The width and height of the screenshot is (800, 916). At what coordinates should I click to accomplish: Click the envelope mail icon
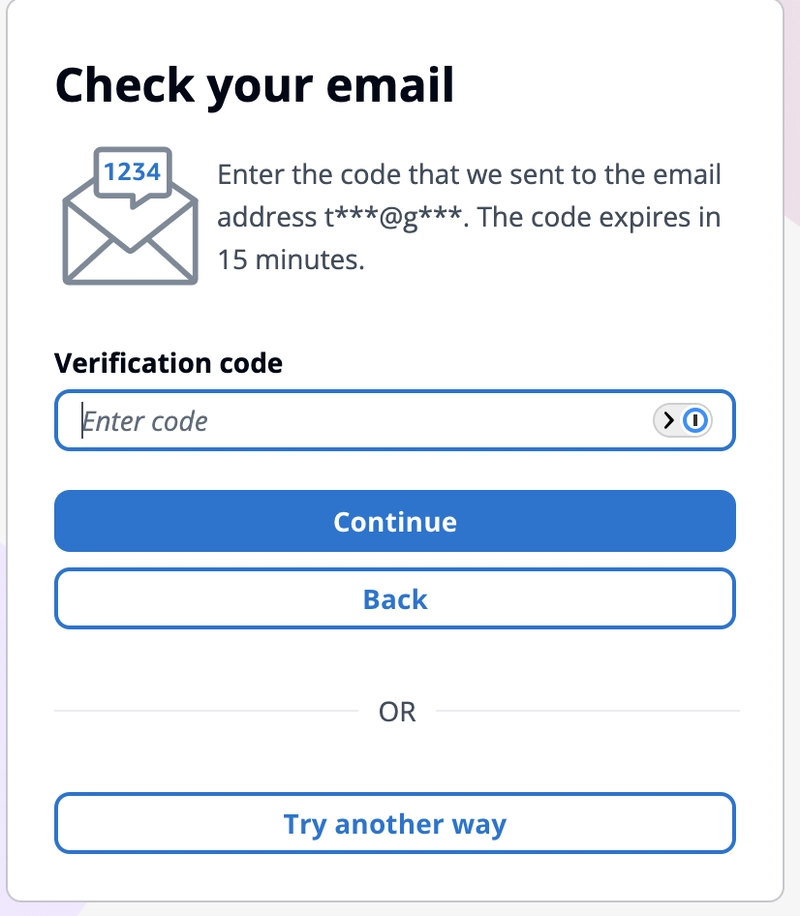(130, 216)
